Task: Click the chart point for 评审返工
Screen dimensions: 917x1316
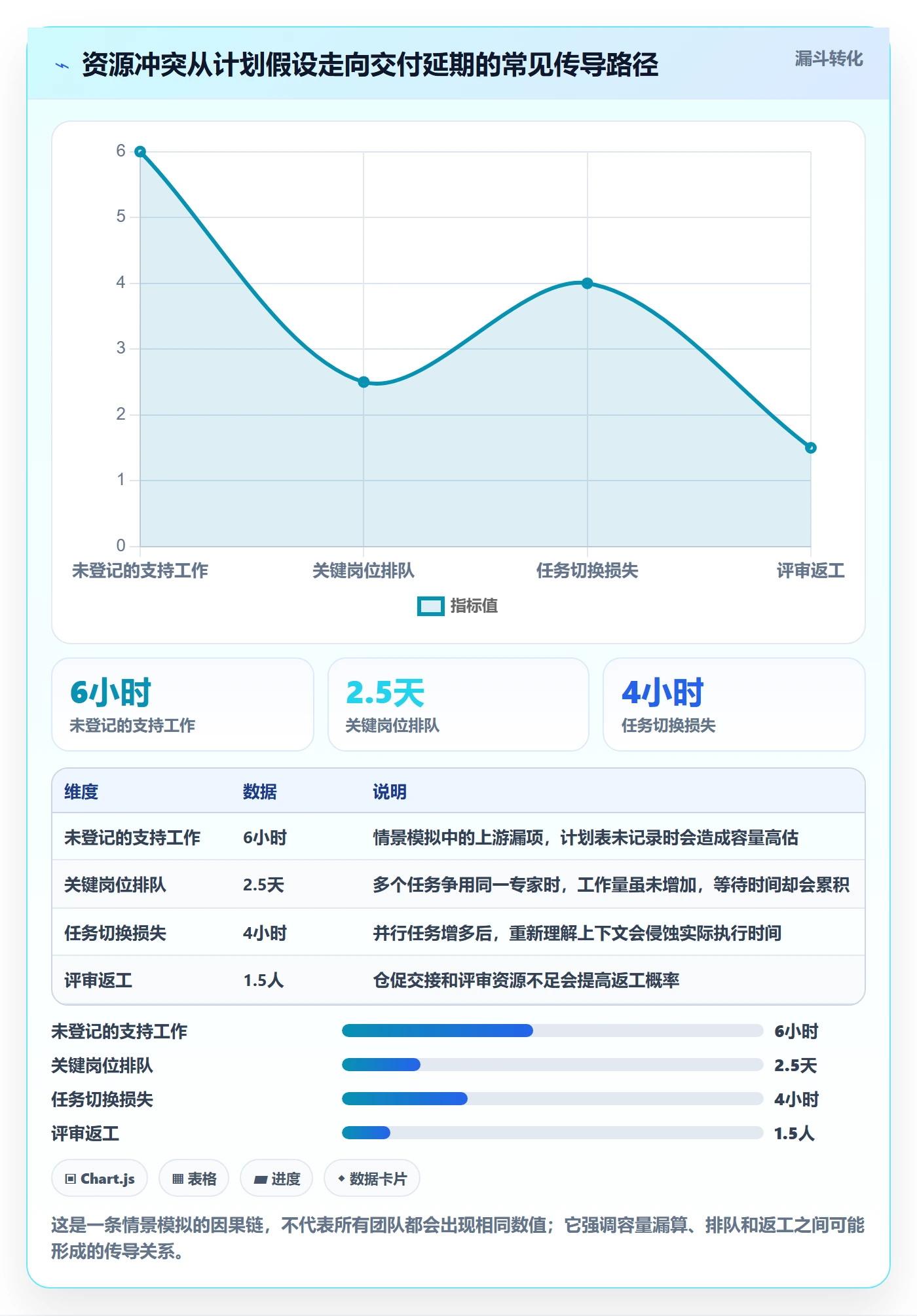Action: point(811,448)
